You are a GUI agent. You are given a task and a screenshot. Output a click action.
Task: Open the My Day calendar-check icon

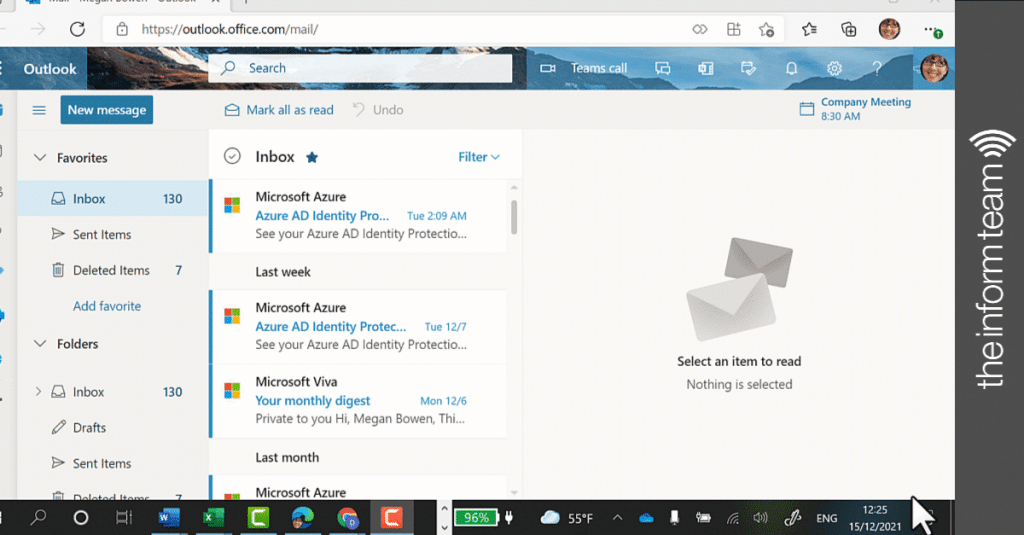pyautogui.click(x=748, y=68)
